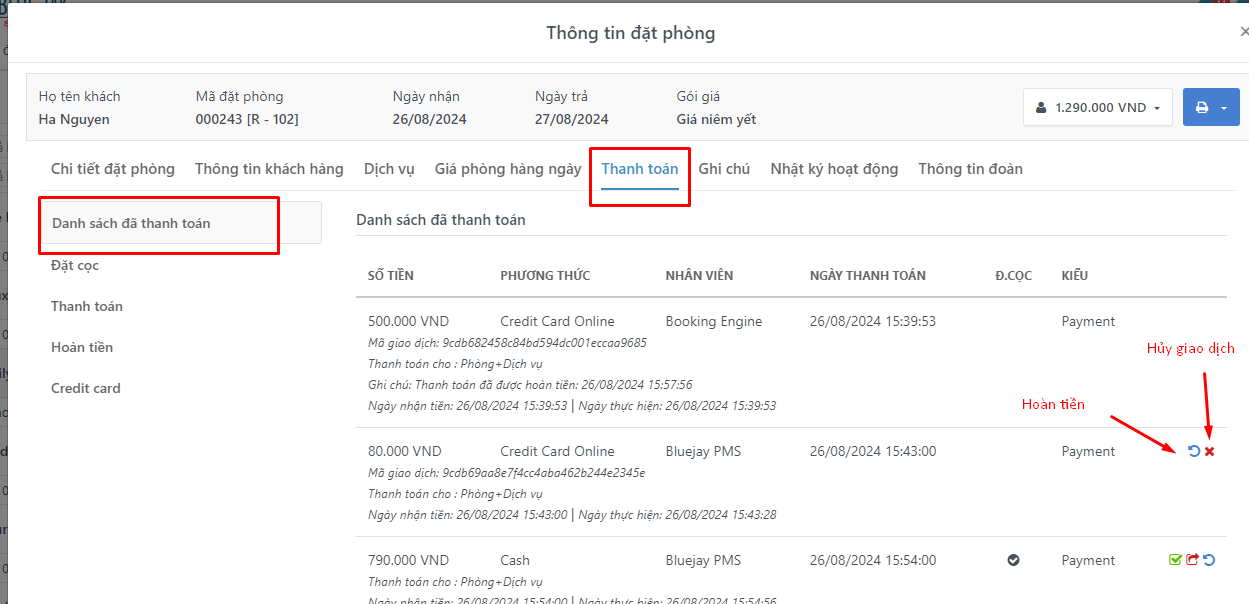This screenshot has height=604, width=1249.
Task: Click the 500.000 VND amount
Action: coord(409,321)
